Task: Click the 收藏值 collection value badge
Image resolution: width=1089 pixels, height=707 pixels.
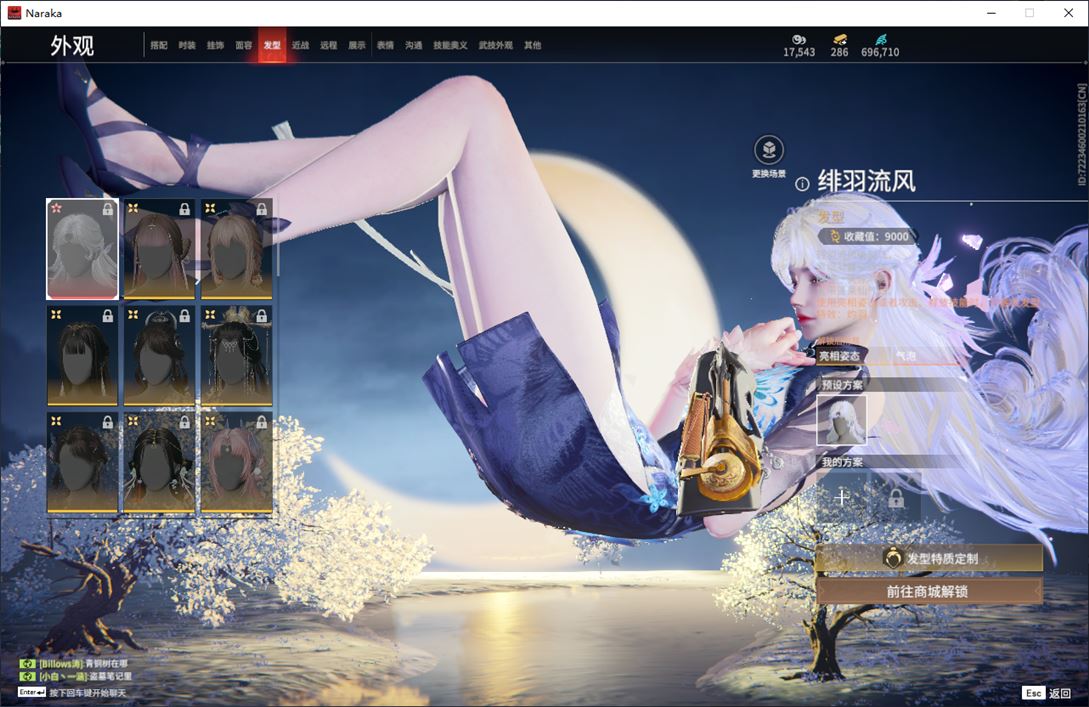Action: point(867,236)
